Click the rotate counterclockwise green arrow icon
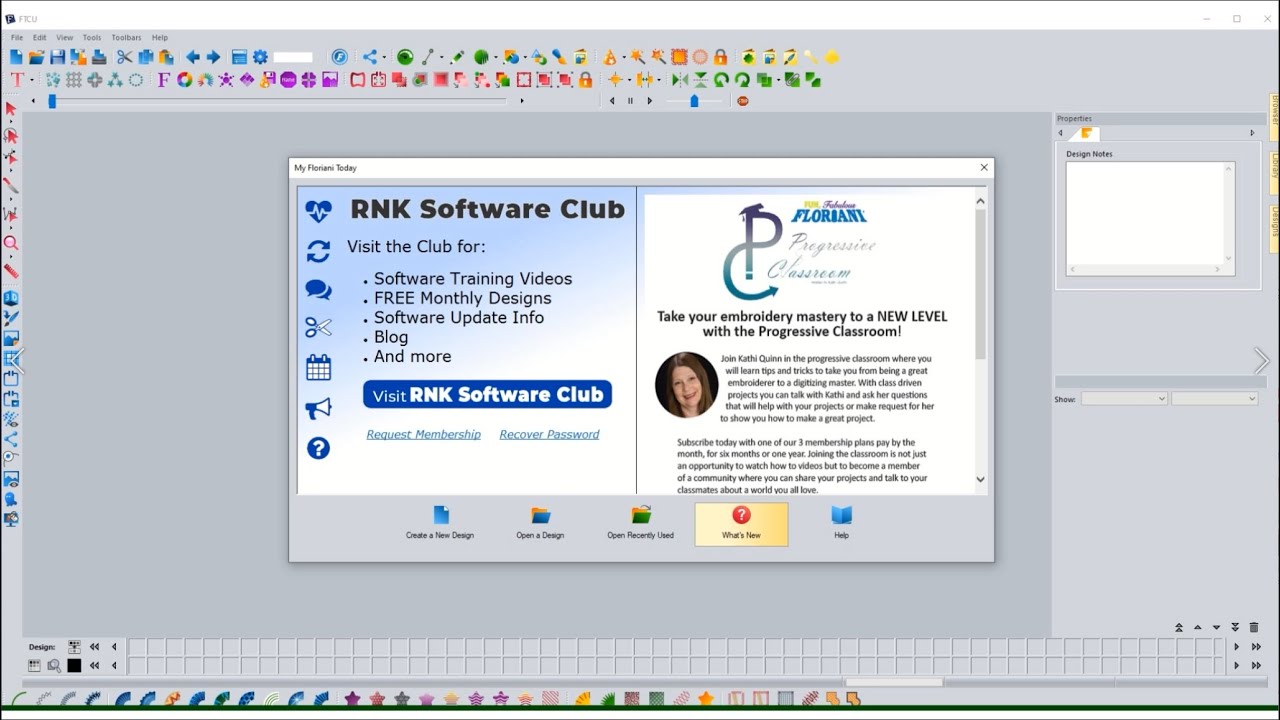1280x720 pixels. pyautogui.click(x=721, y=80)
